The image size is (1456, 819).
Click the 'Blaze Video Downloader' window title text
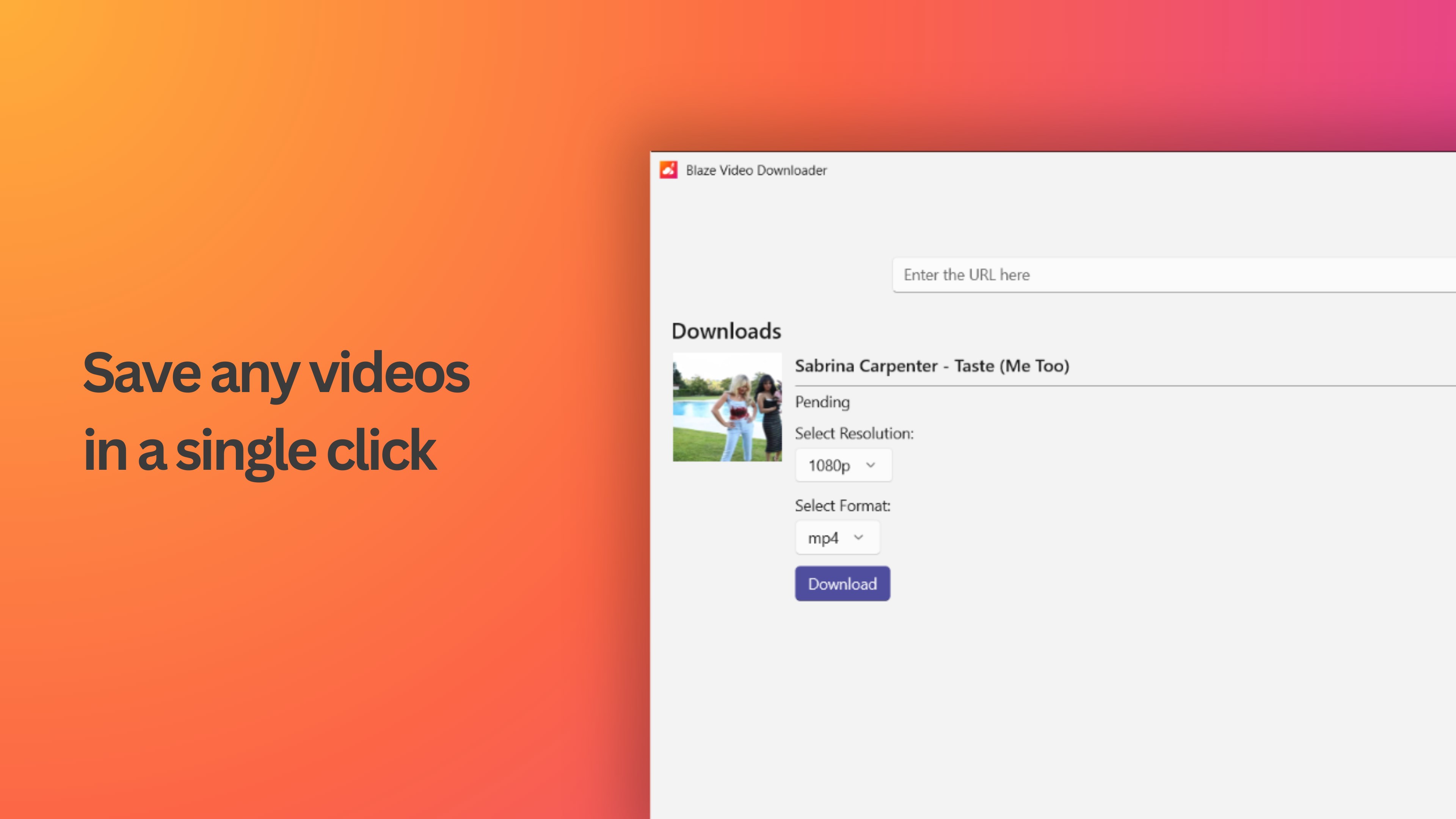pos(756,170)
